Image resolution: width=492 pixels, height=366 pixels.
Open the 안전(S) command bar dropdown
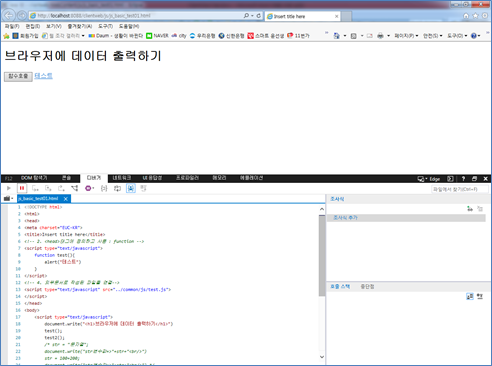coord(433,36)
